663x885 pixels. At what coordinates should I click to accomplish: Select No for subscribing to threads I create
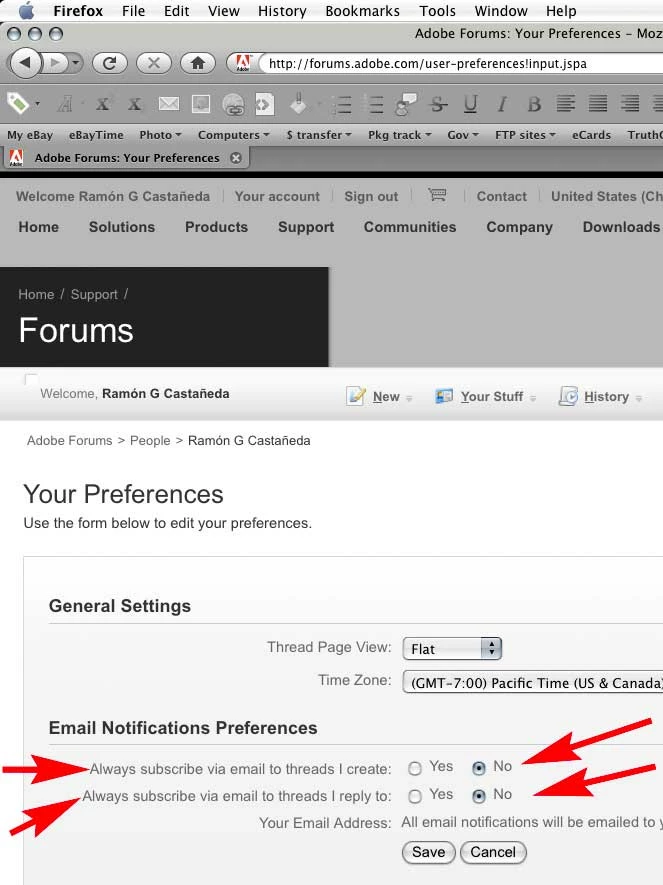pos(478,768)
